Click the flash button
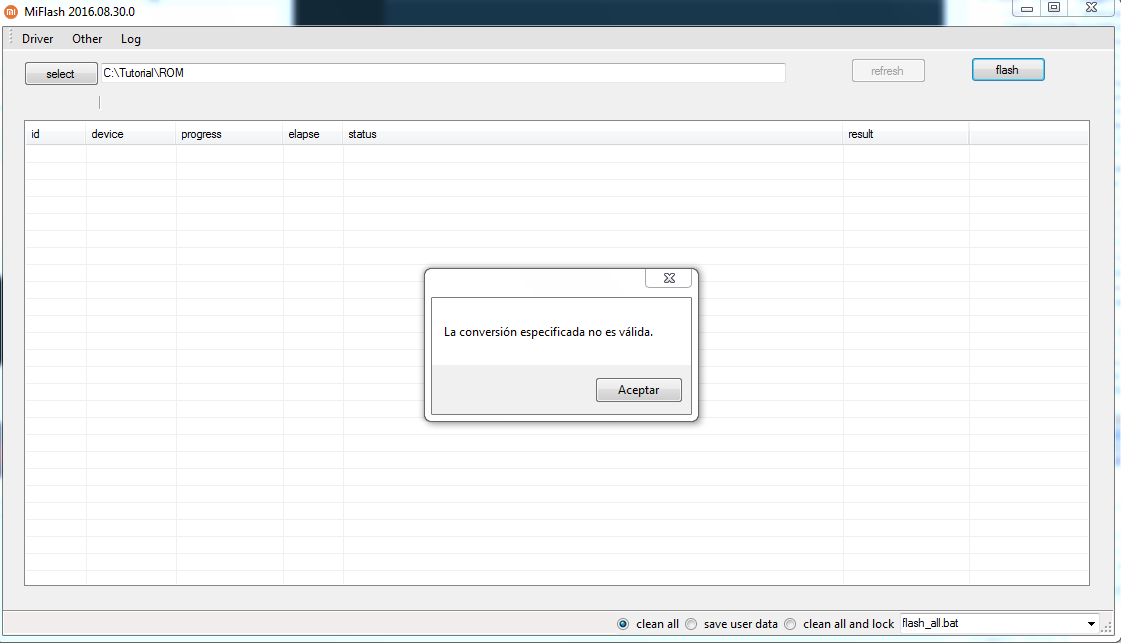 click(1008, 69)
